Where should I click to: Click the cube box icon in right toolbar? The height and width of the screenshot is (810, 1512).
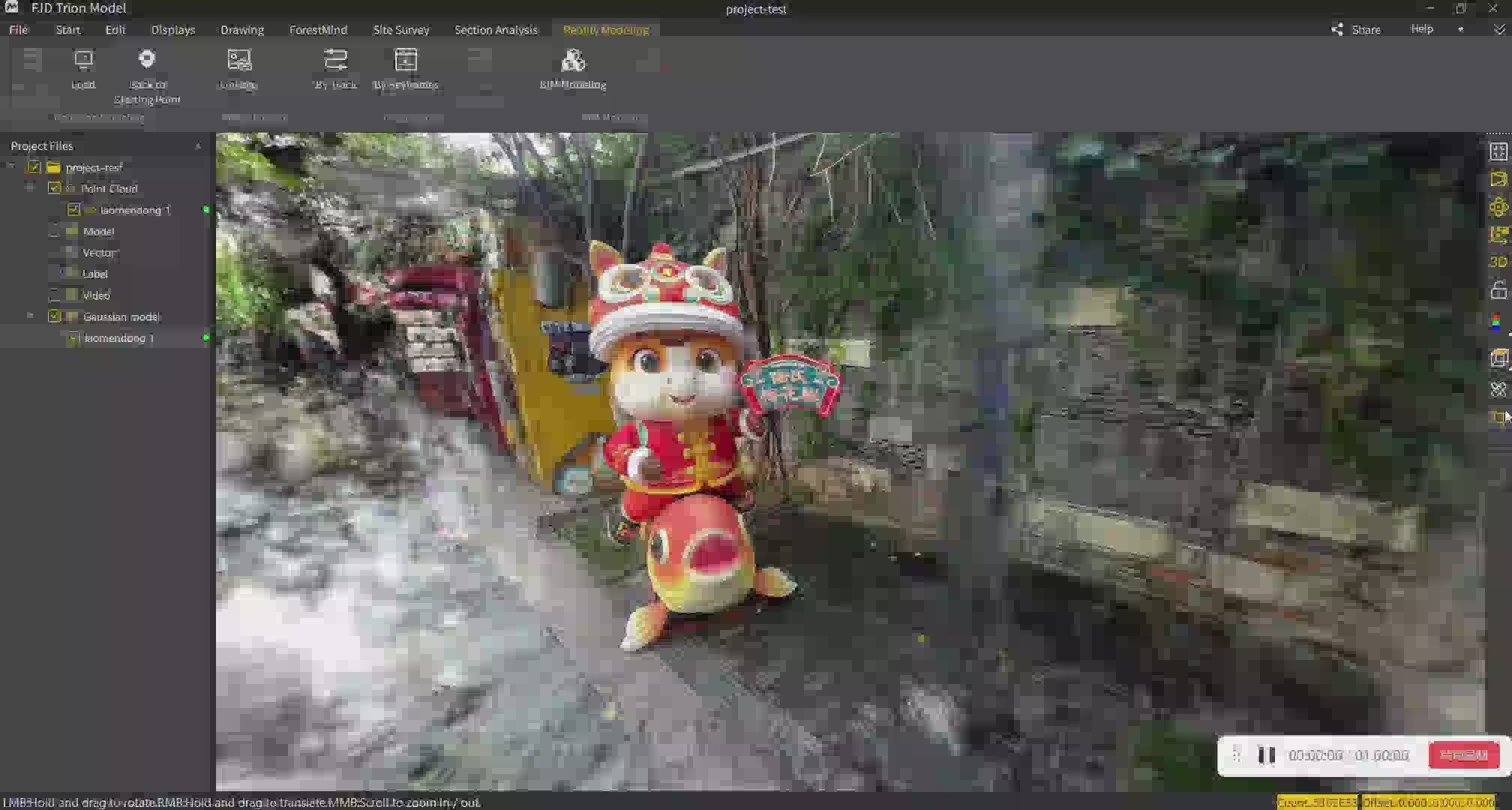1498,358
